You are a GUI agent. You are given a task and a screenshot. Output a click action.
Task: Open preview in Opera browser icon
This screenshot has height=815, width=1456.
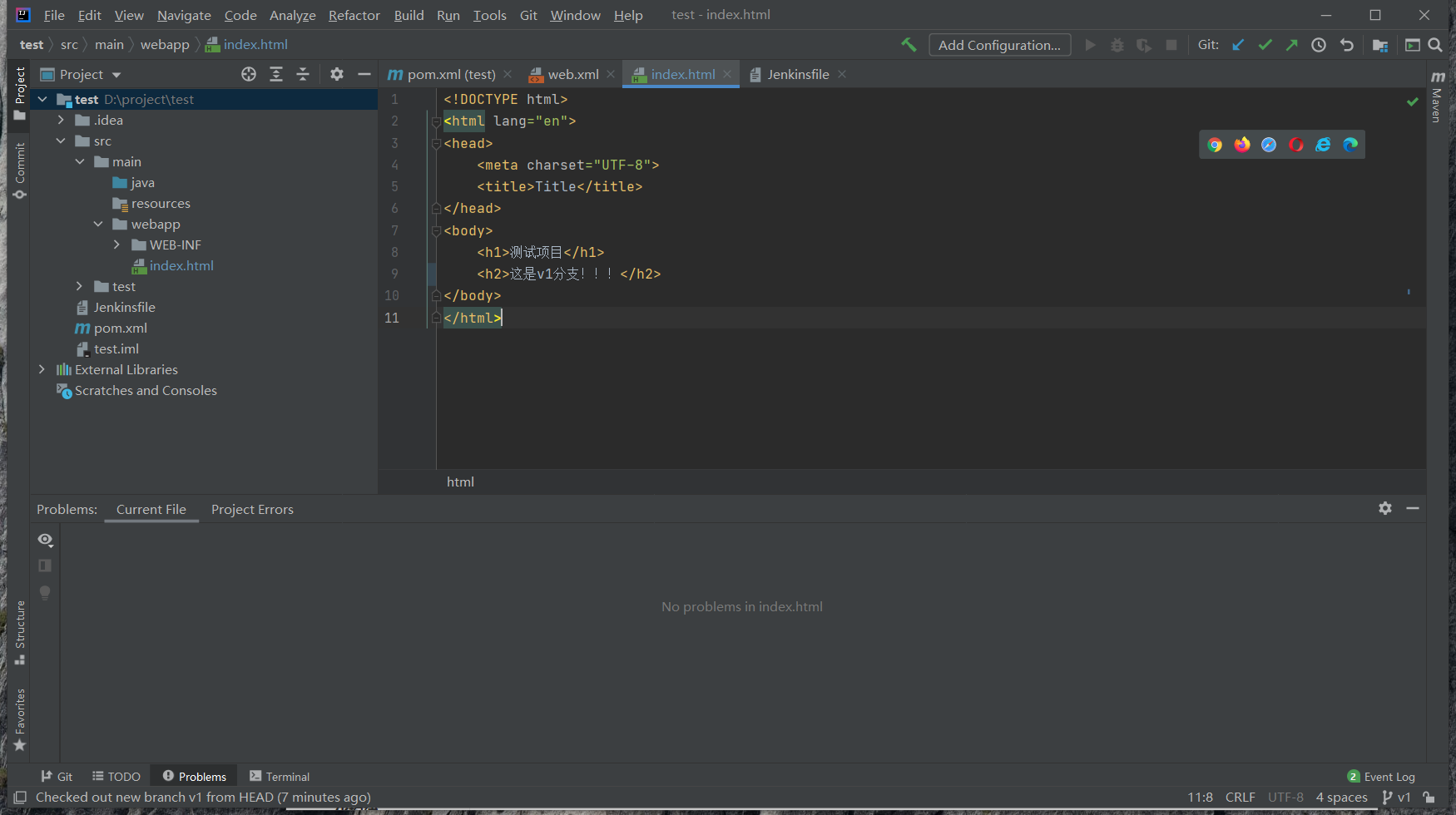(x=1296, y=145)
